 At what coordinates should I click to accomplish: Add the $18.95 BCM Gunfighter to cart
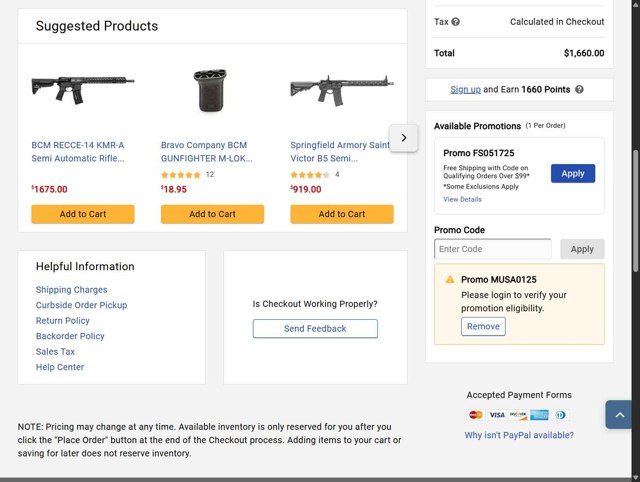pyautogui.click(x=212, y=214)
